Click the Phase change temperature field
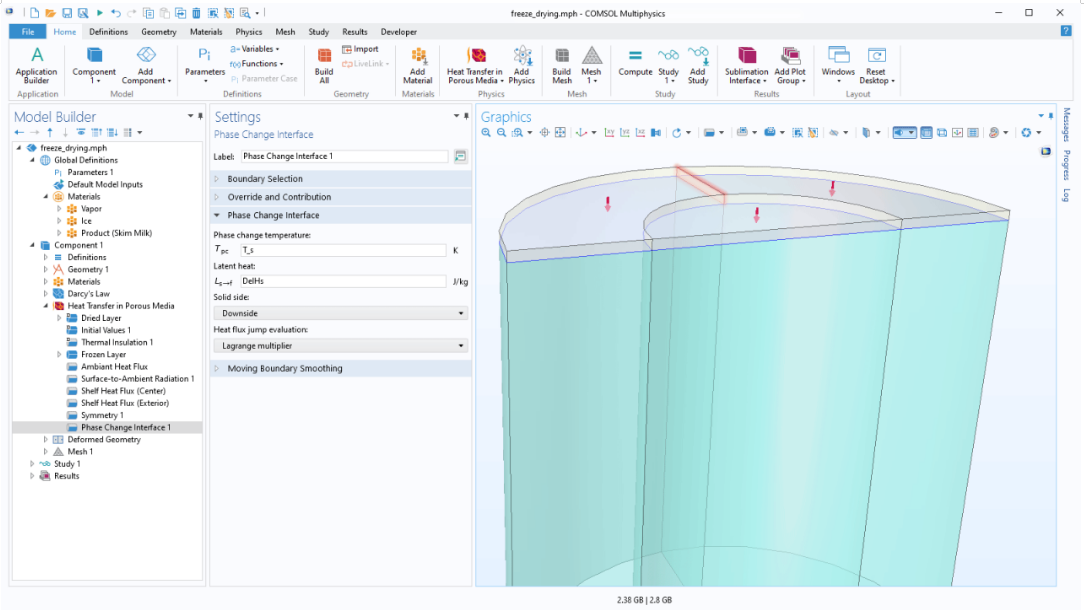The width and height of the screenshot is (1084, 610). coord(343,250)
